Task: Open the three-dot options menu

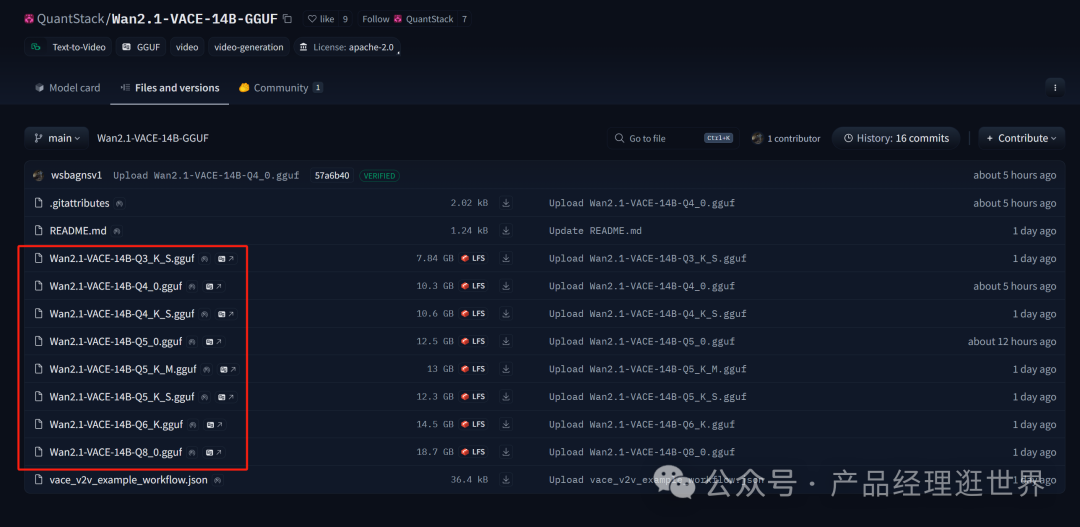Action: coord(1055,87)
